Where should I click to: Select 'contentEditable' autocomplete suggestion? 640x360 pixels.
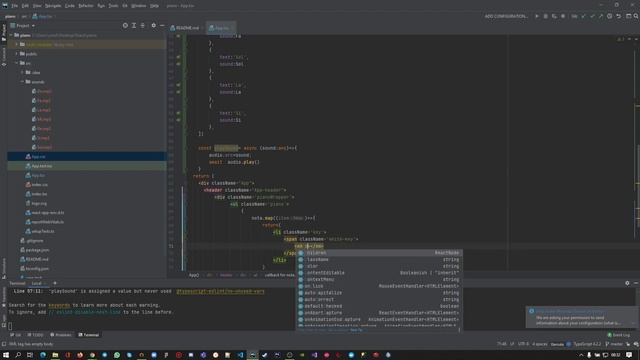point(379,273)
